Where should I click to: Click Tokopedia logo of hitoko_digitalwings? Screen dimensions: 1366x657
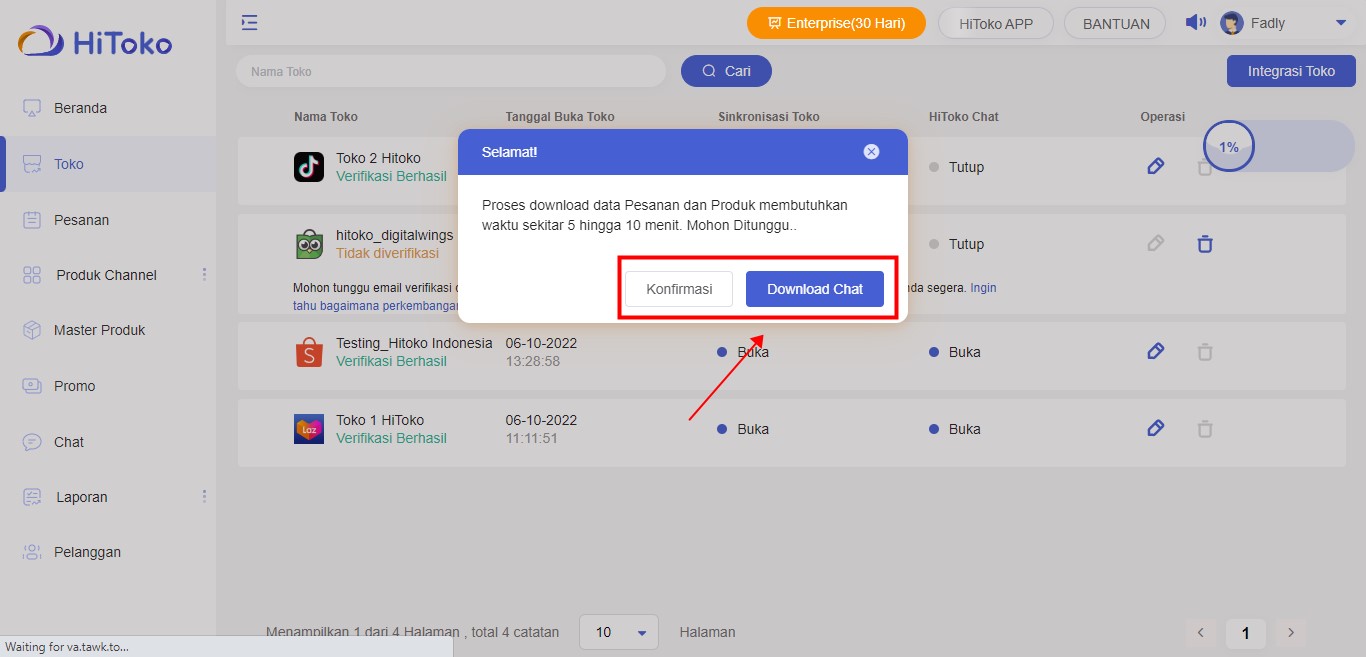(x=309, y=244)
